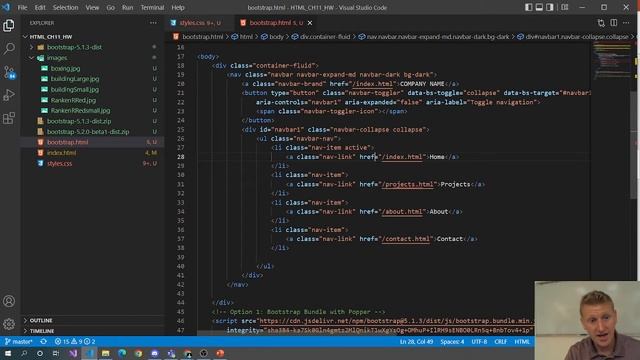Viewport: 640px width, 360px height.
Task: Open the Terminal menu
Action: pyautogui.click(x=152, y=7)
